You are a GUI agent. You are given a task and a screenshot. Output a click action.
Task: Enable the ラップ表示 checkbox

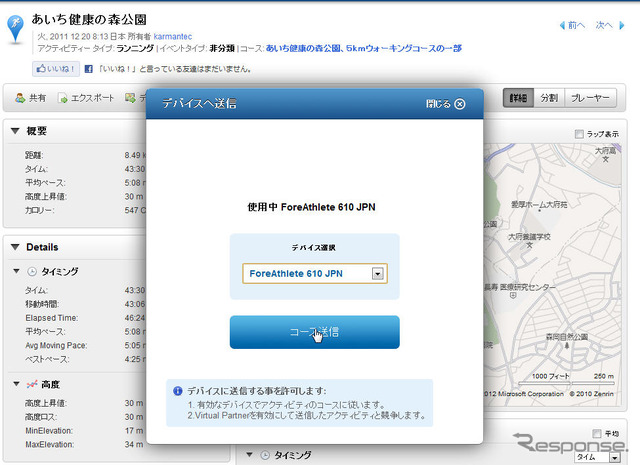(579, 134)
